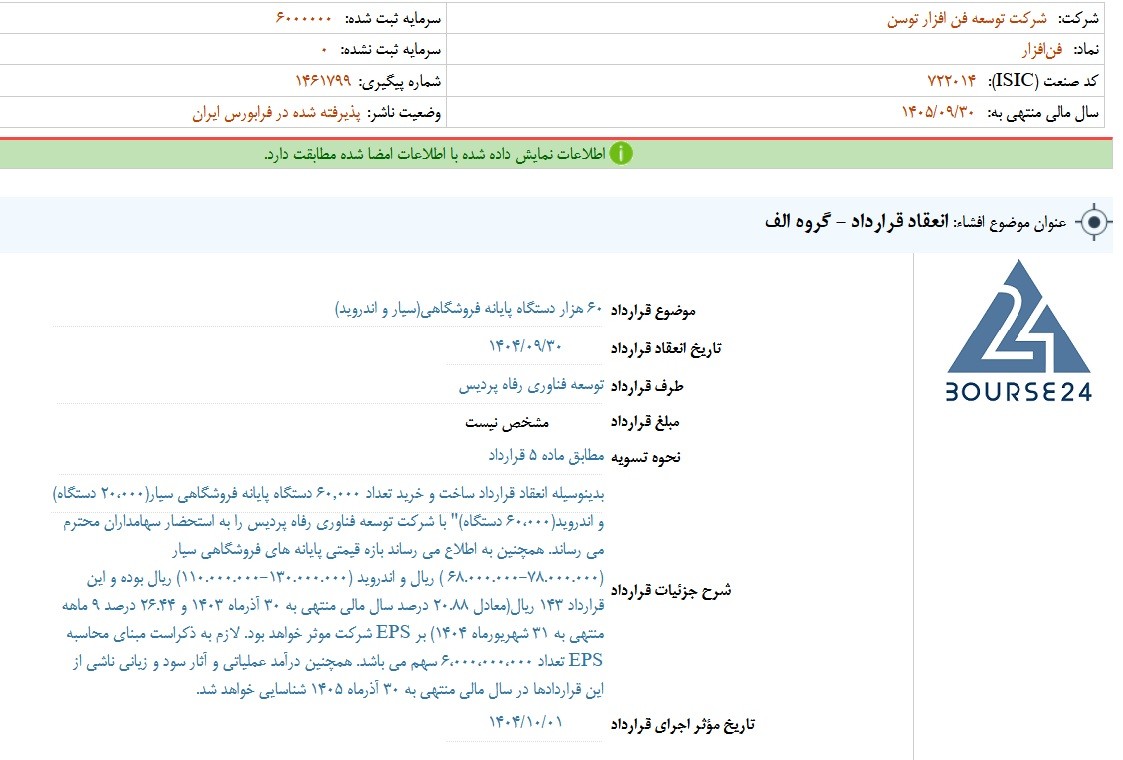This screenshot has width=1123, height=760.
Task: Click the label "طرف قرارداد"
Action: click(x=647, y=387)
